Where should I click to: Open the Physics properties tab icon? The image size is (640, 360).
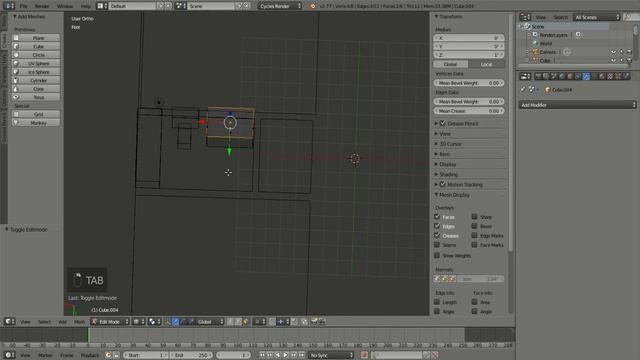pos(626,76)
